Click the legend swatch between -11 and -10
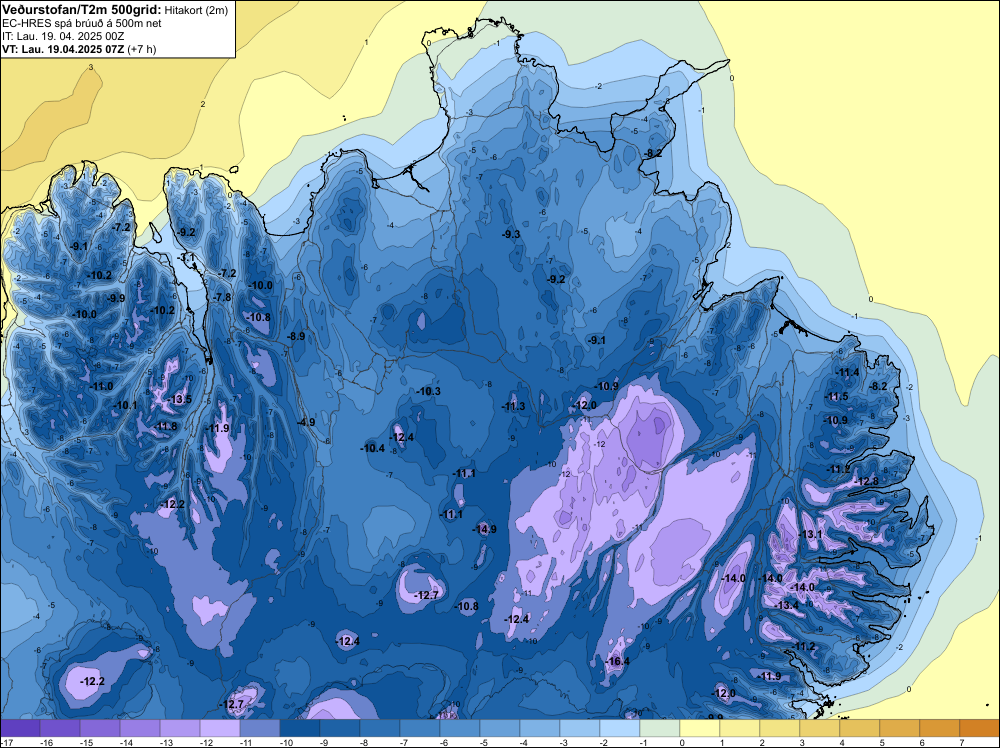This screenshot has width=1000, height=748. (260, 728)
